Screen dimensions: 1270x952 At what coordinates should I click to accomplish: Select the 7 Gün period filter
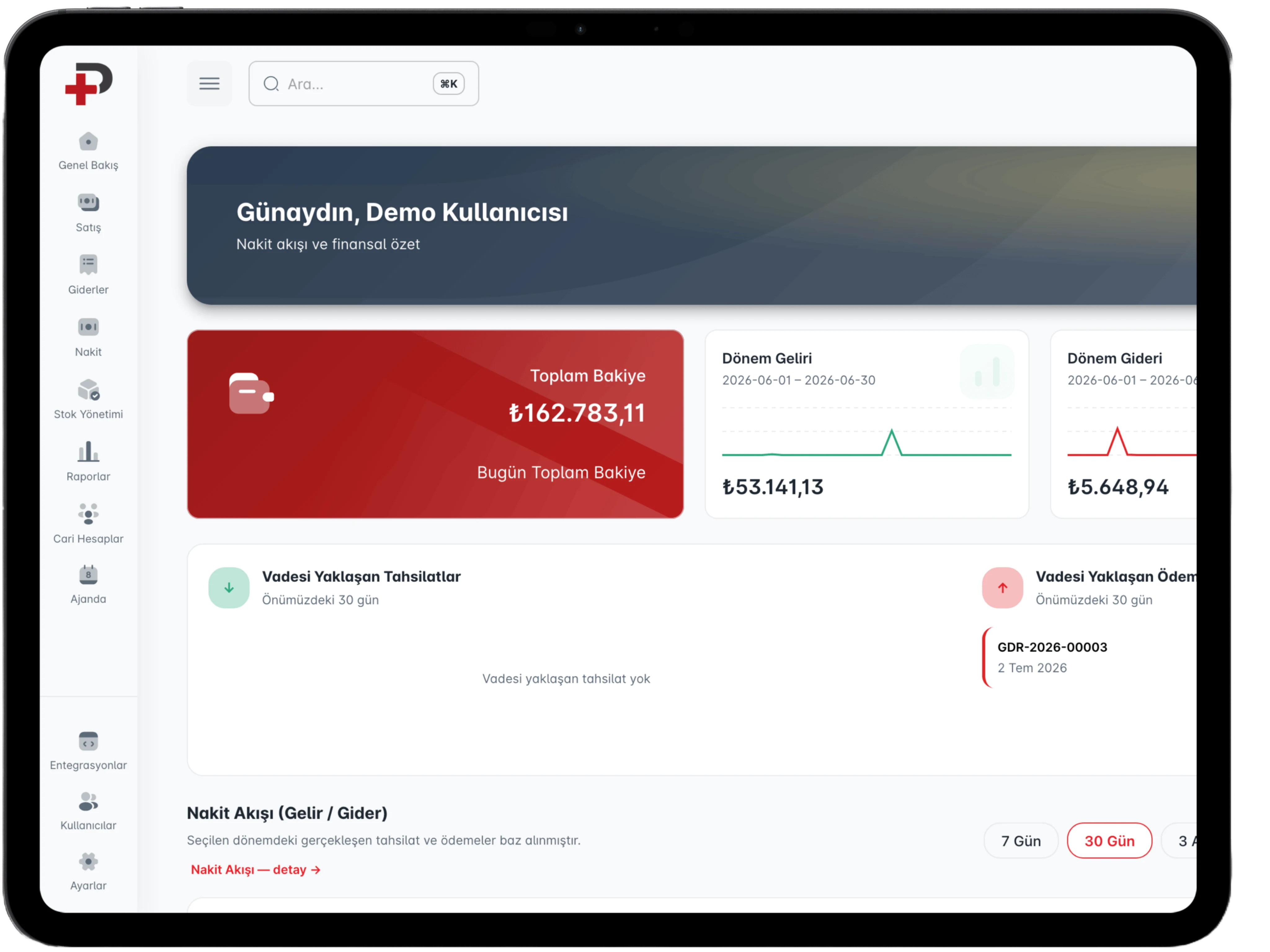pos(1021,841)
